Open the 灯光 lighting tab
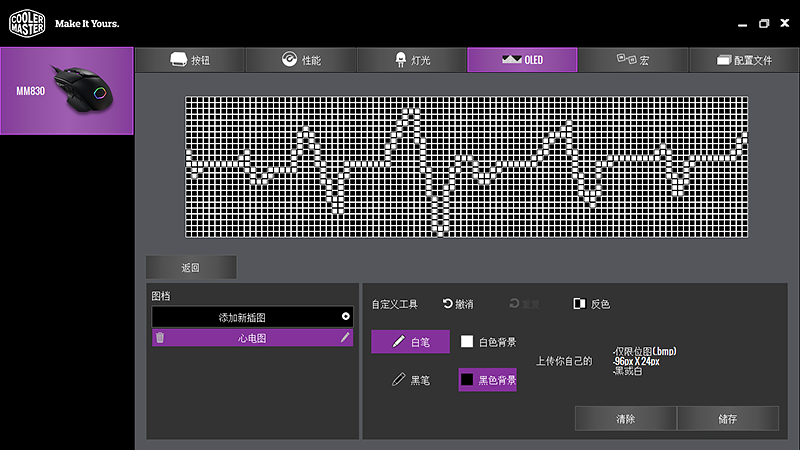The image size is (800, 450). click(412, 60)
